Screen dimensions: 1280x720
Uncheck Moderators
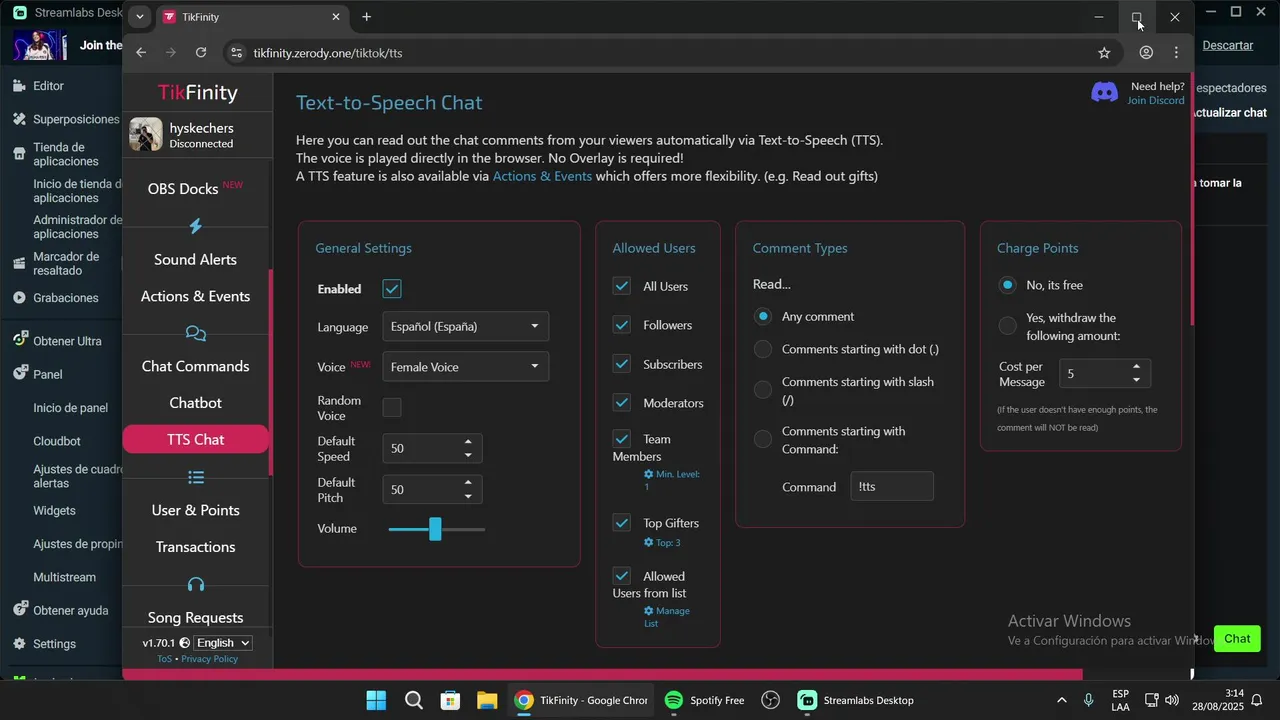(x=622, y=403)
